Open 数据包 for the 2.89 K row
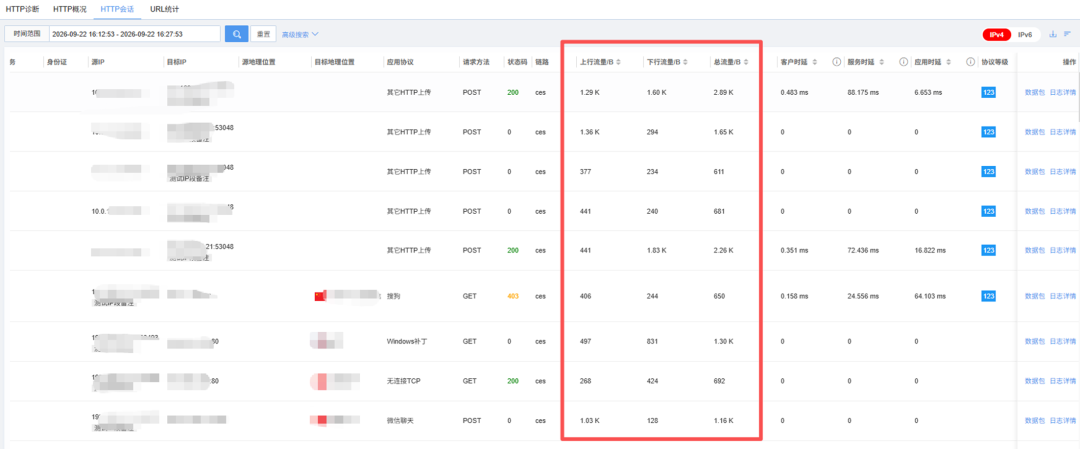This screenshot has width=1080, height=449. [1035, 92]
